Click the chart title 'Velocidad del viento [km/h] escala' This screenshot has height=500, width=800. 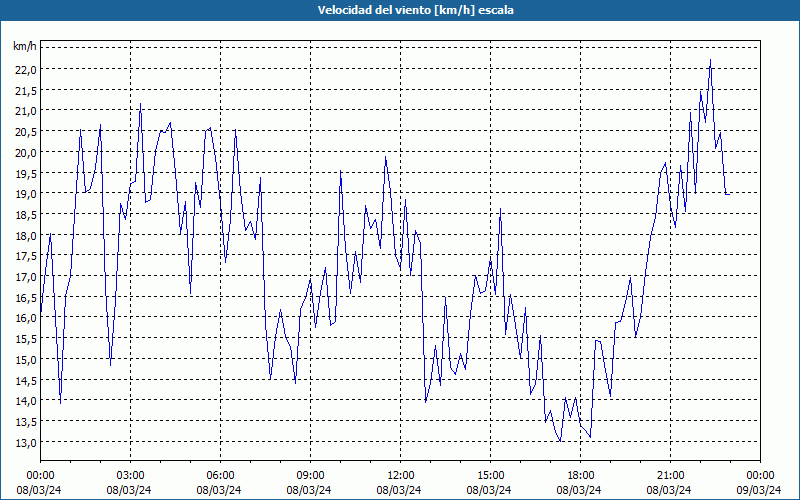tap(415, 10)
